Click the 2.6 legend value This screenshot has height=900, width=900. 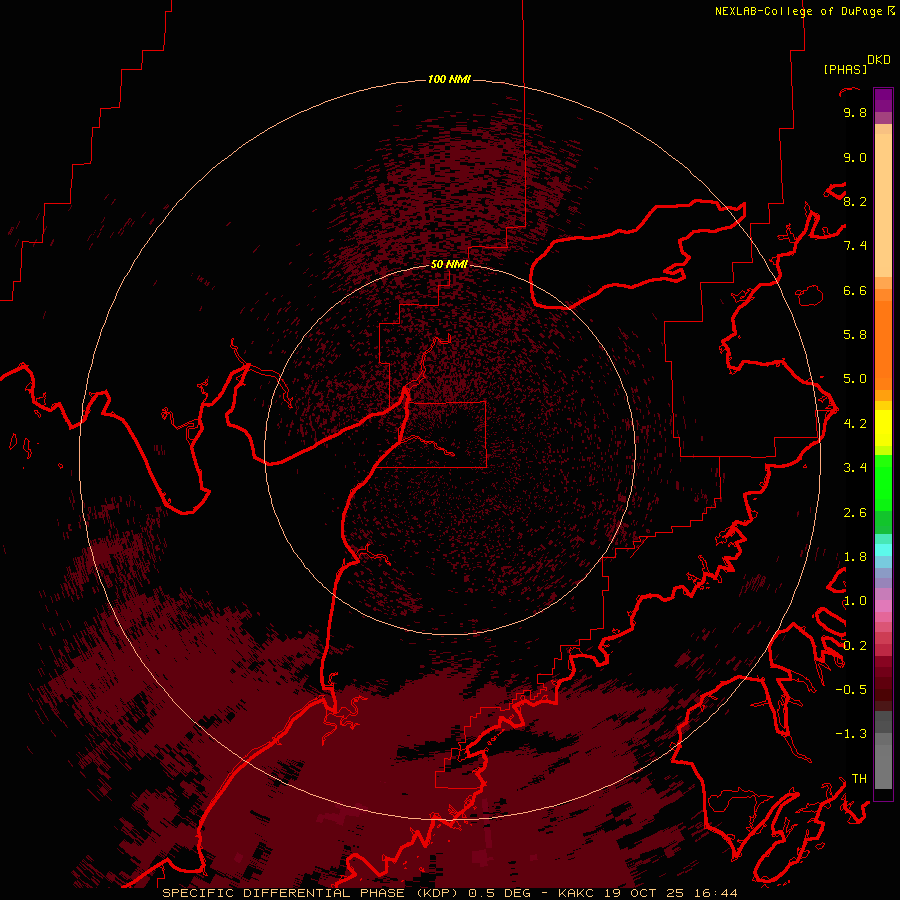[x=855, y=513]
